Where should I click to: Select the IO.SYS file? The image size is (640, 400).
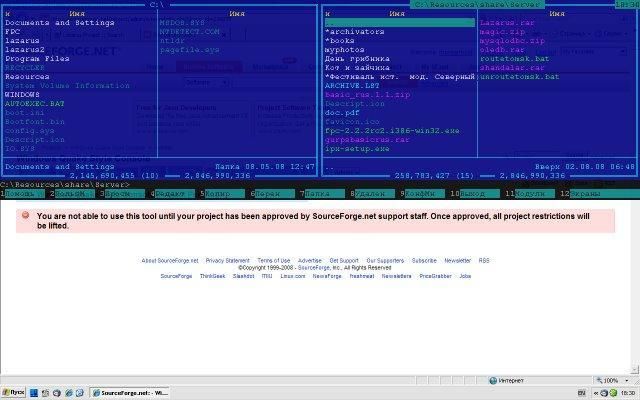click(x=20, y=149)
